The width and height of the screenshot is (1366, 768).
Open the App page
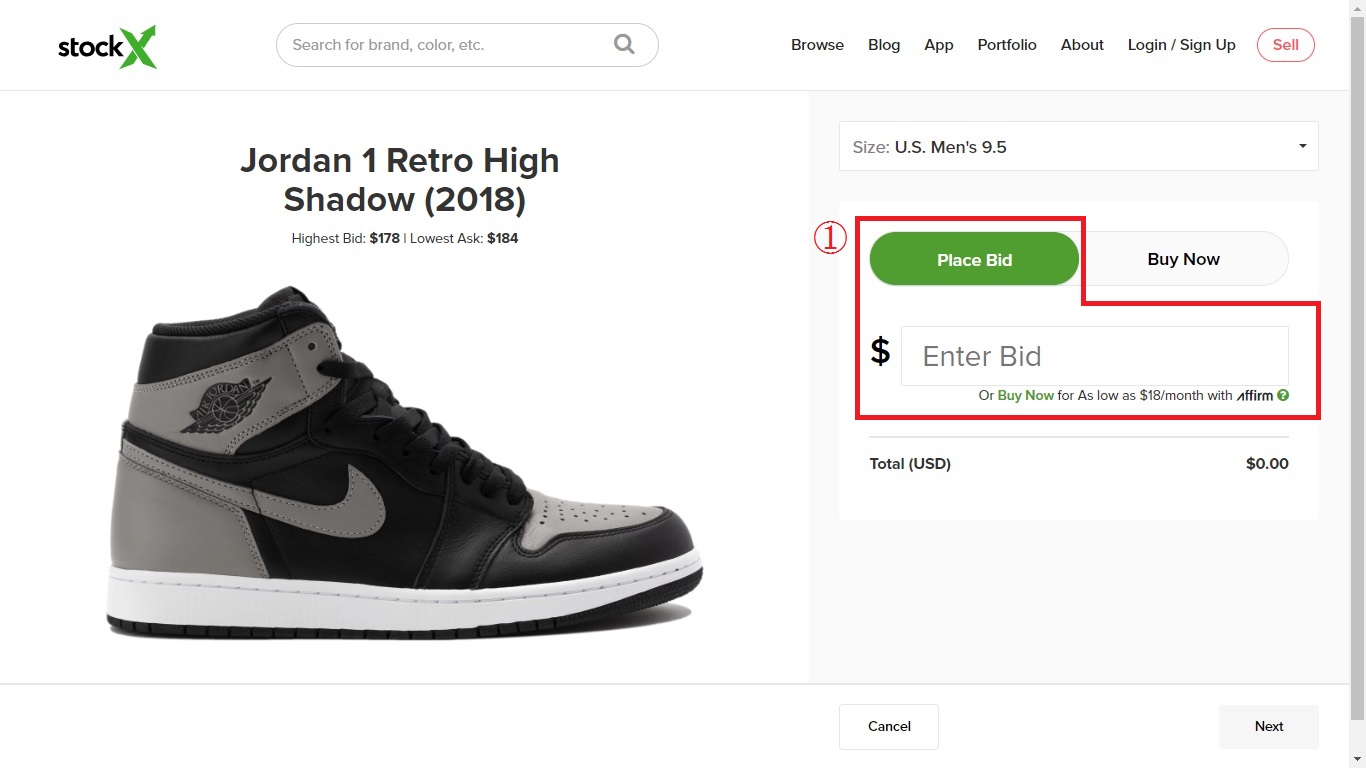[938, 45]
